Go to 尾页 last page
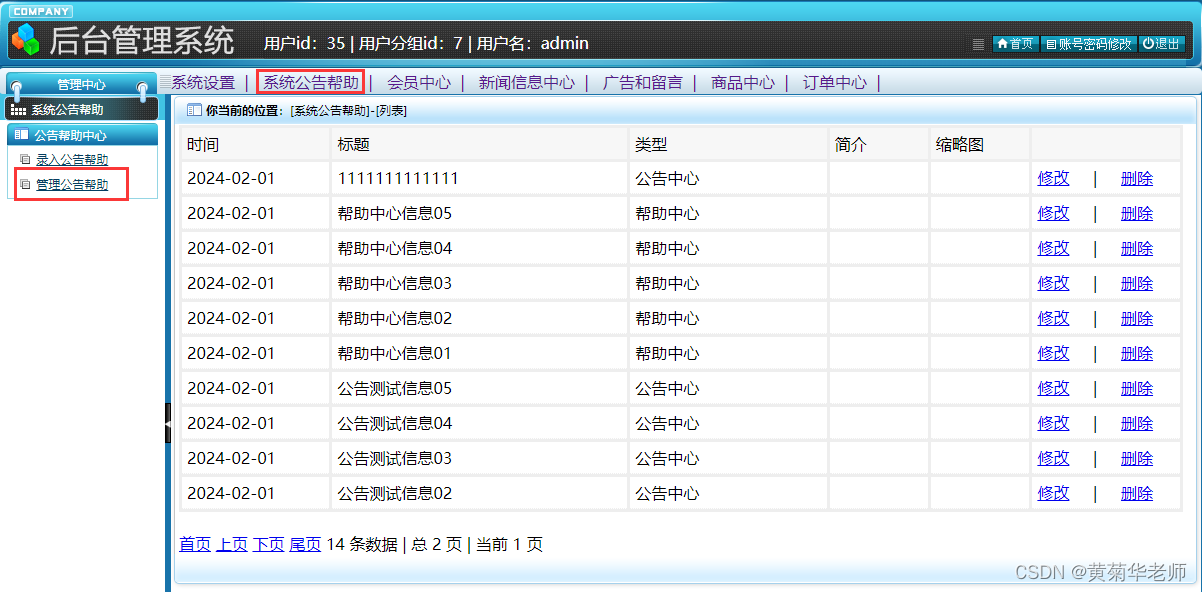Screen dimensions: 1202x592 point(305,545)
